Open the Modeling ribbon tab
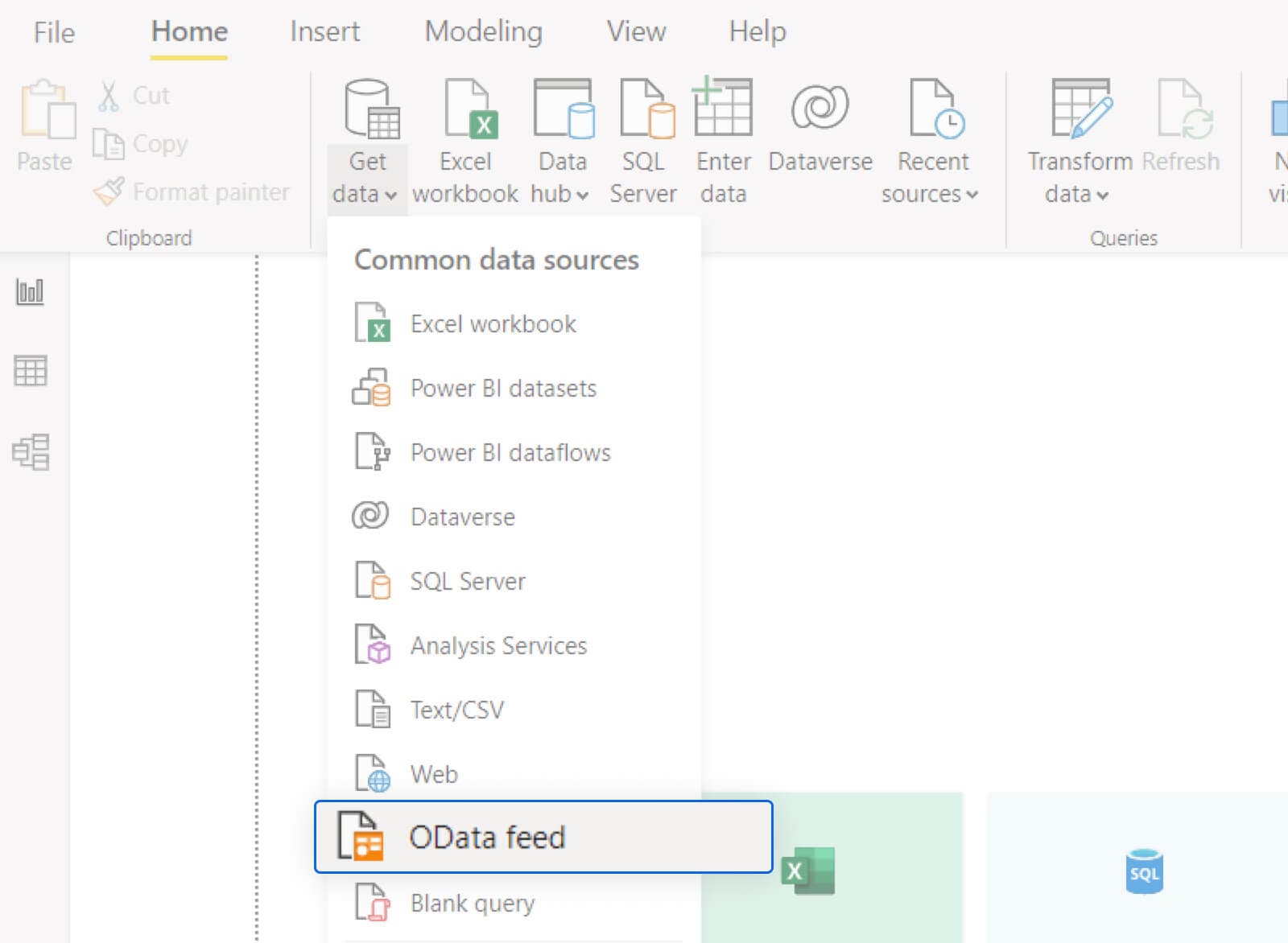This screenshot has width=1288, height=943. (x=483, y=31)
